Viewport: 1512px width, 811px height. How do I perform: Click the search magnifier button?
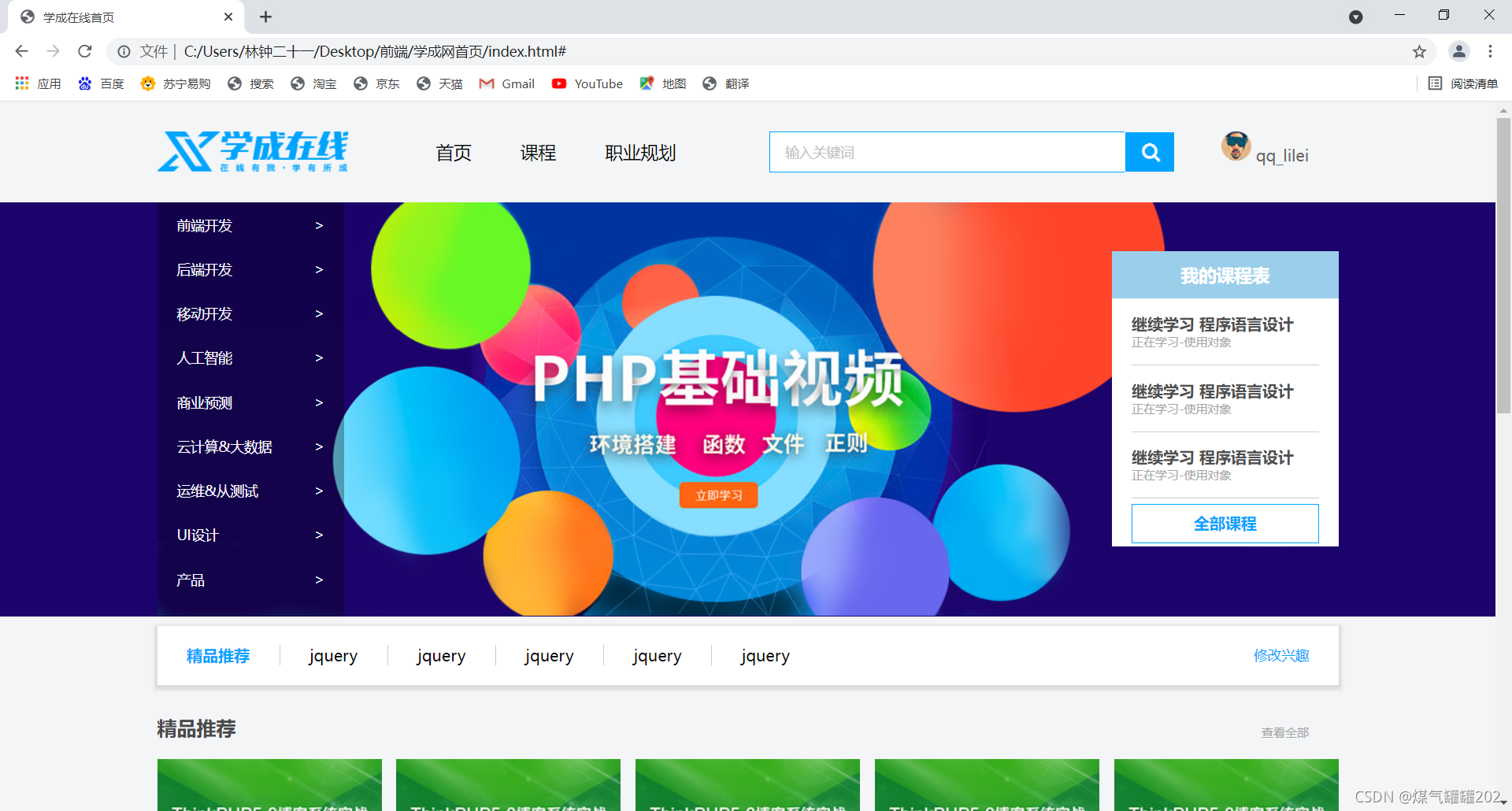point(1150,152)
